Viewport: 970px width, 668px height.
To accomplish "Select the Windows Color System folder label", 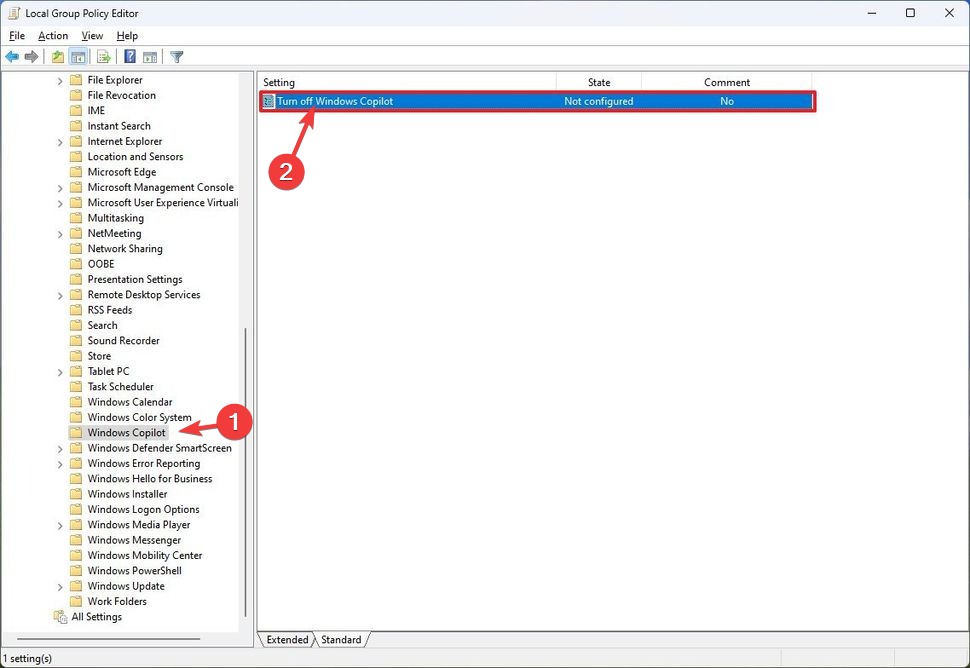I will (x=139, y=418).
